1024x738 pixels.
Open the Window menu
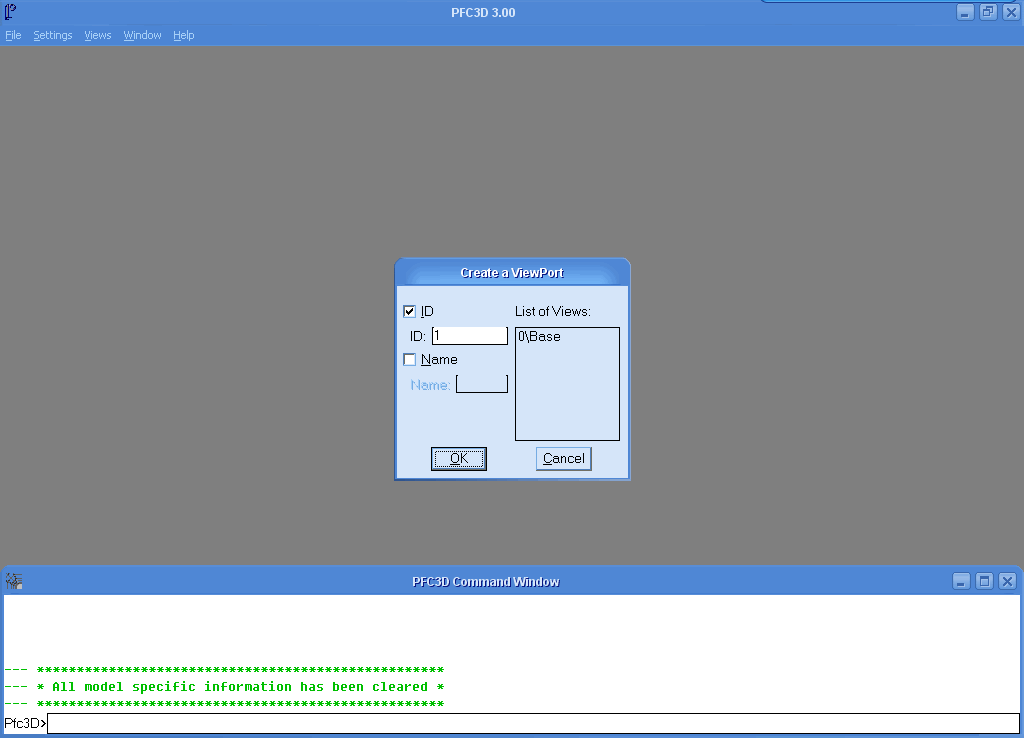142,35
